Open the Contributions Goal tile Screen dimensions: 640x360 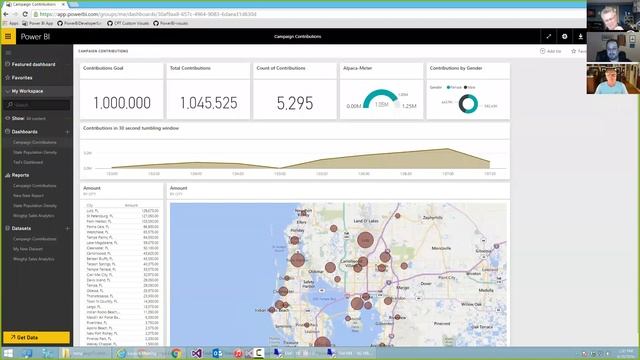point(122,91)
